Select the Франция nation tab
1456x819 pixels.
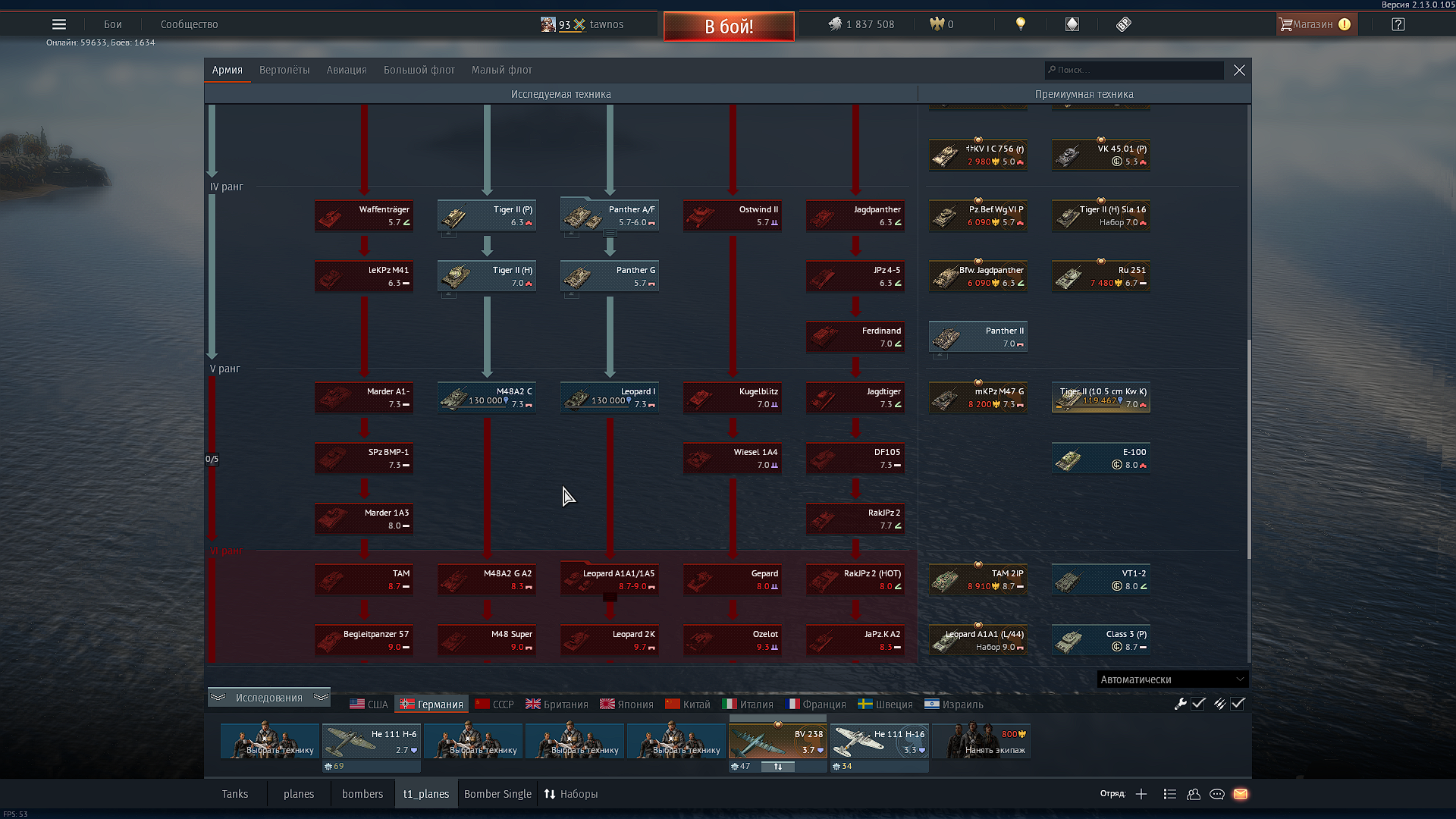pos(816,704)
